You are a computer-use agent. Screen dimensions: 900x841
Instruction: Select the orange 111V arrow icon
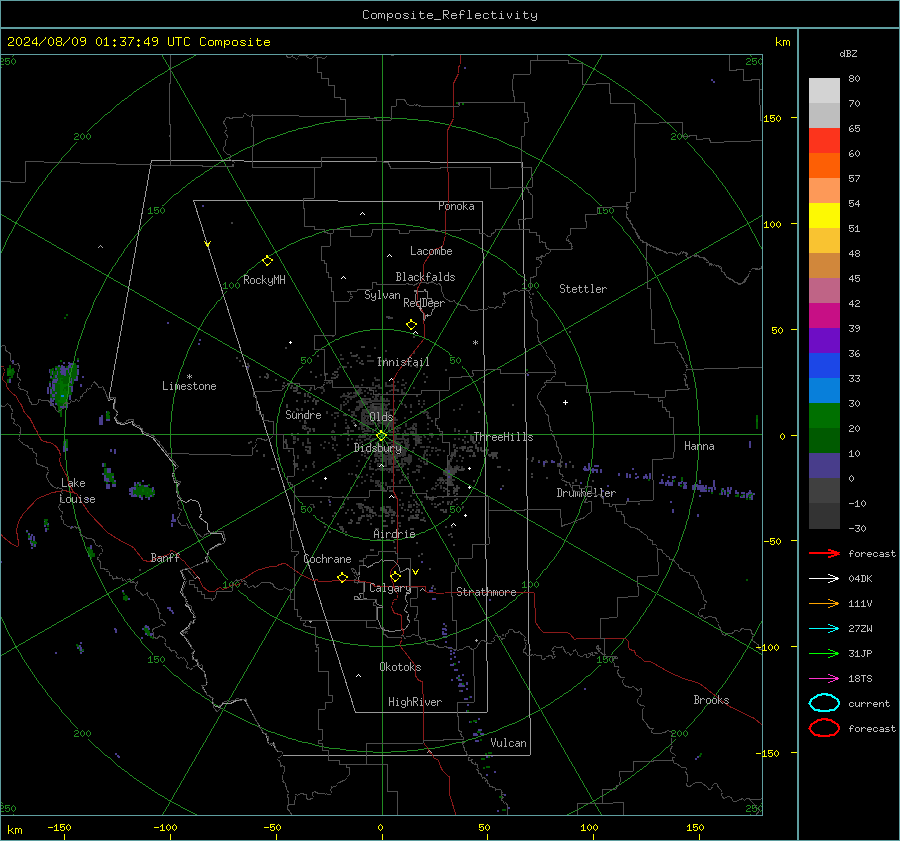click(x=824, y=603)
